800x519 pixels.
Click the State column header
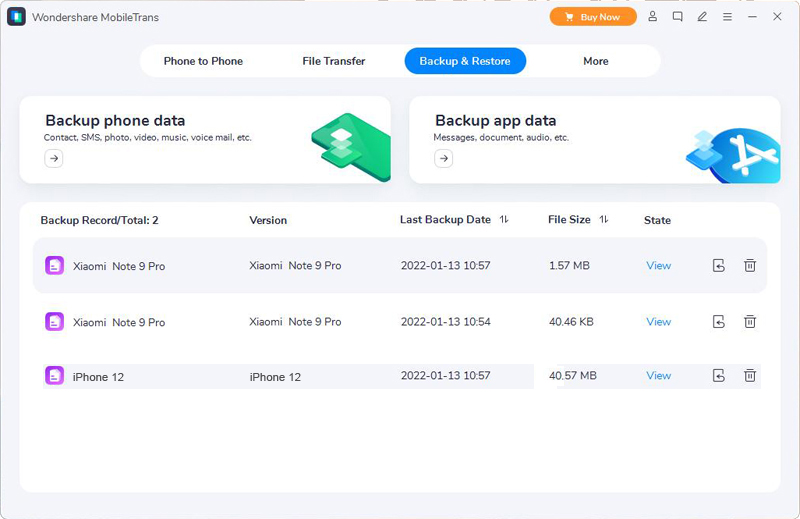(x=657, y=220)
